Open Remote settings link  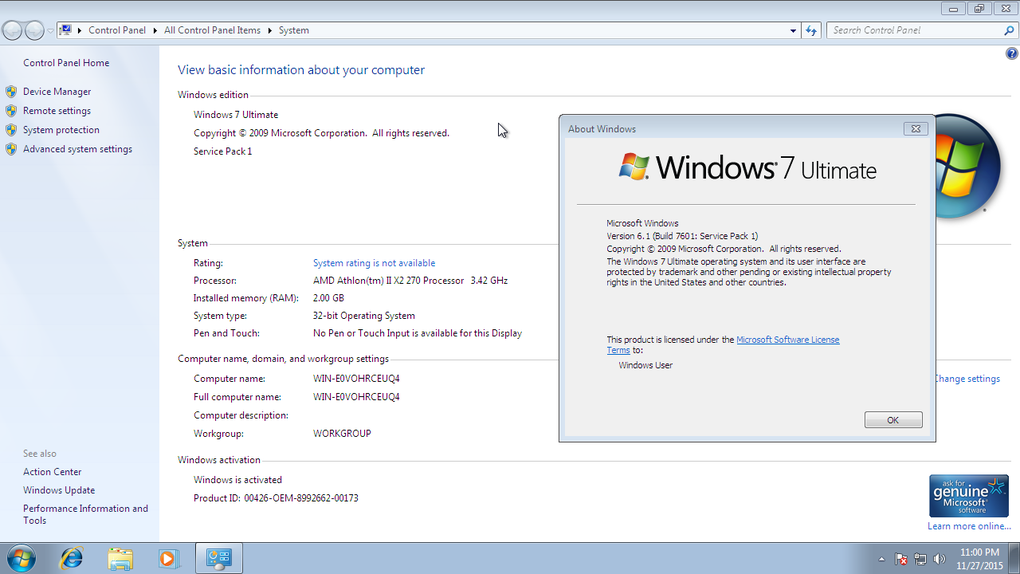(x=57, y=111)
